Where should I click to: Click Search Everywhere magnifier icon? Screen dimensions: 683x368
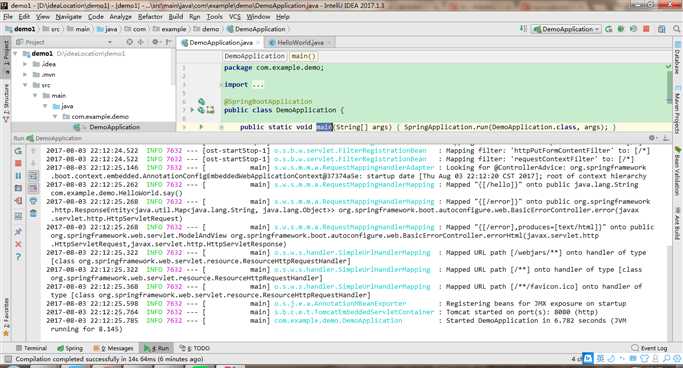click(676, 29)
